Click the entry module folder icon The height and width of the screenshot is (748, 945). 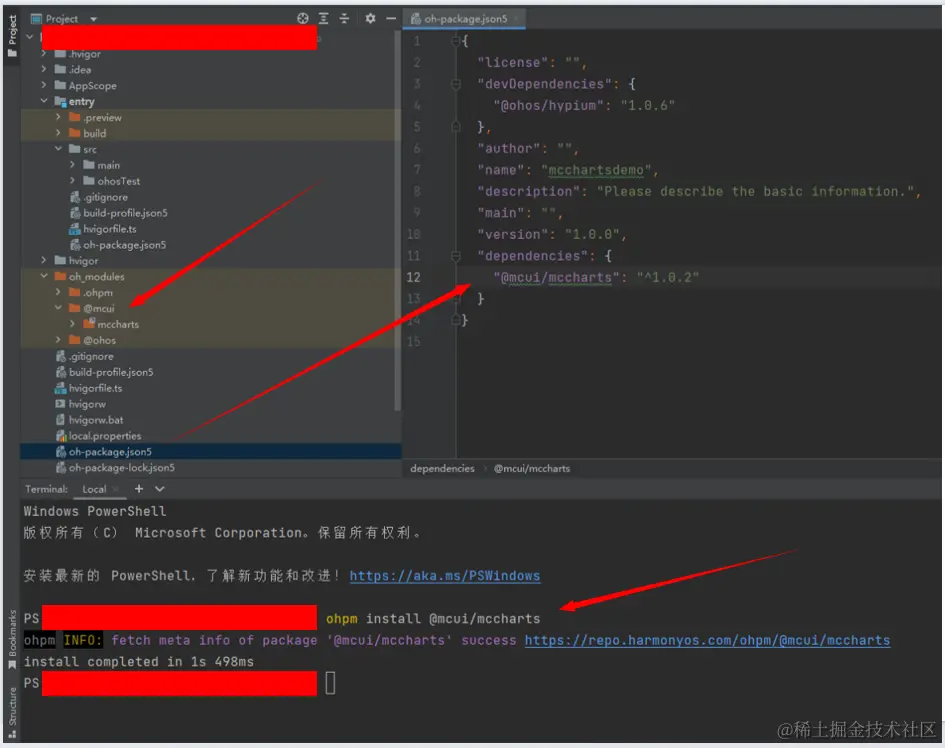(60, 101)
